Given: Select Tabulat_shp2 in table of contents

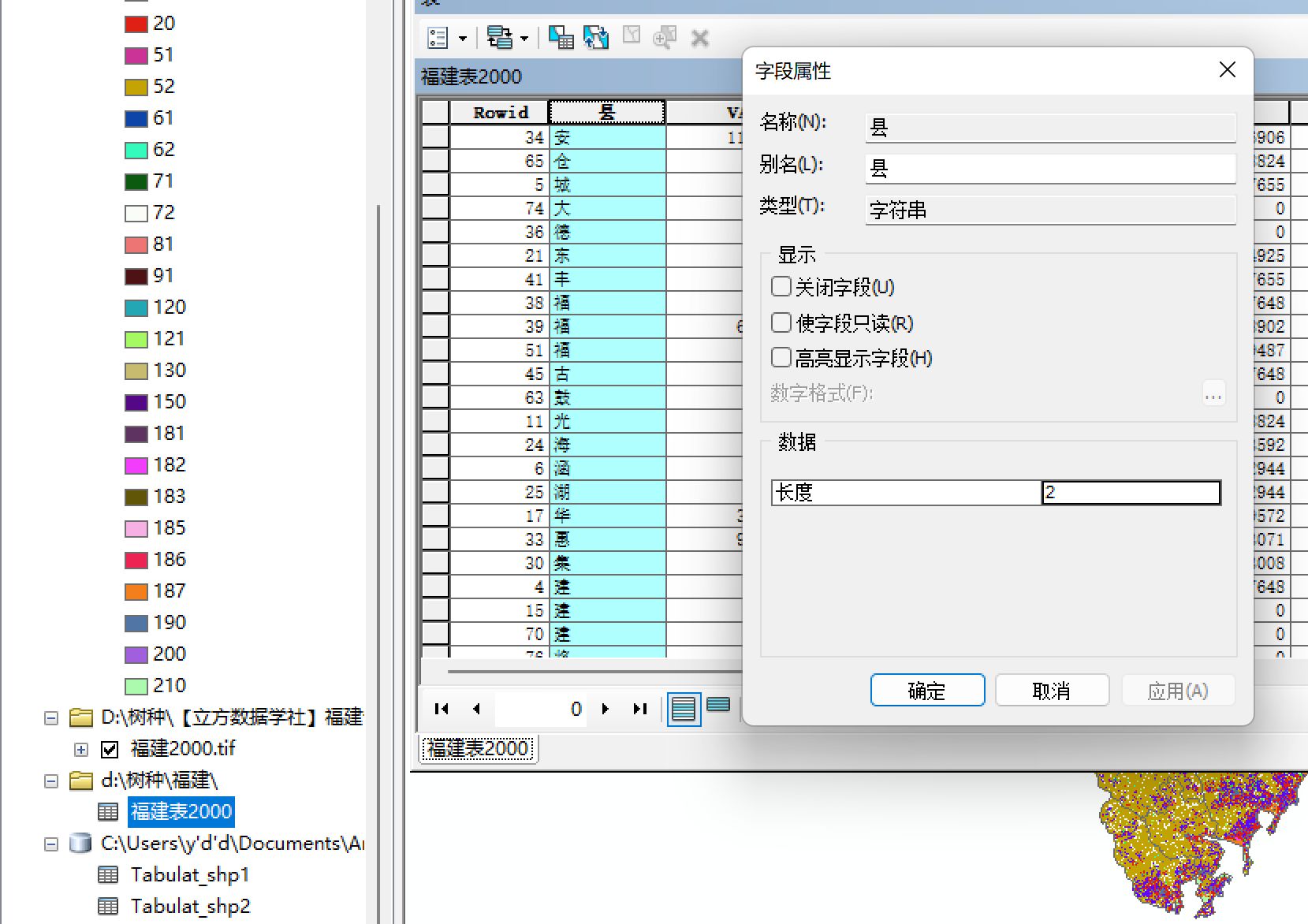Looking at the screenshot, I should click(190, 906).
